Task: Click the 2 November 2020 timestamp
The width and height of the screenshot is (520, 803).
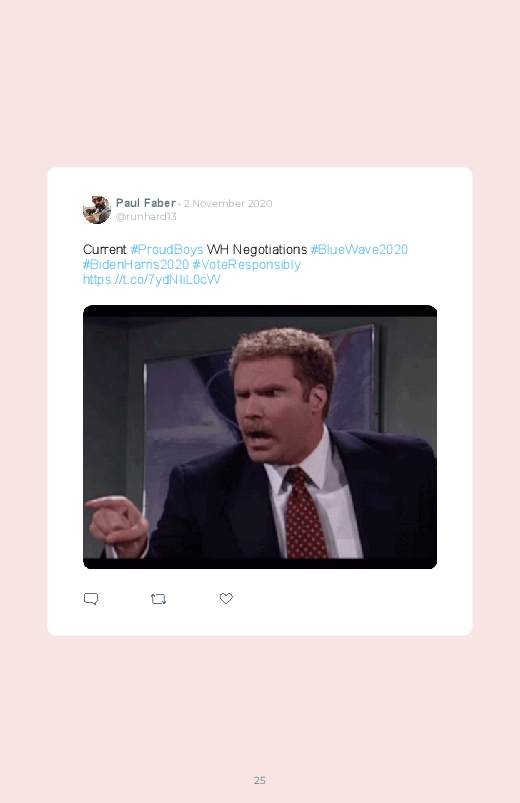Action: [x=228, y=203]
